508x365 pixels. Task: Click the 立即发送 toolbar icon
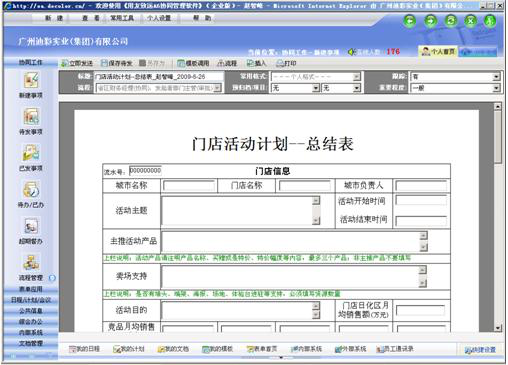[x=65, y=63]
